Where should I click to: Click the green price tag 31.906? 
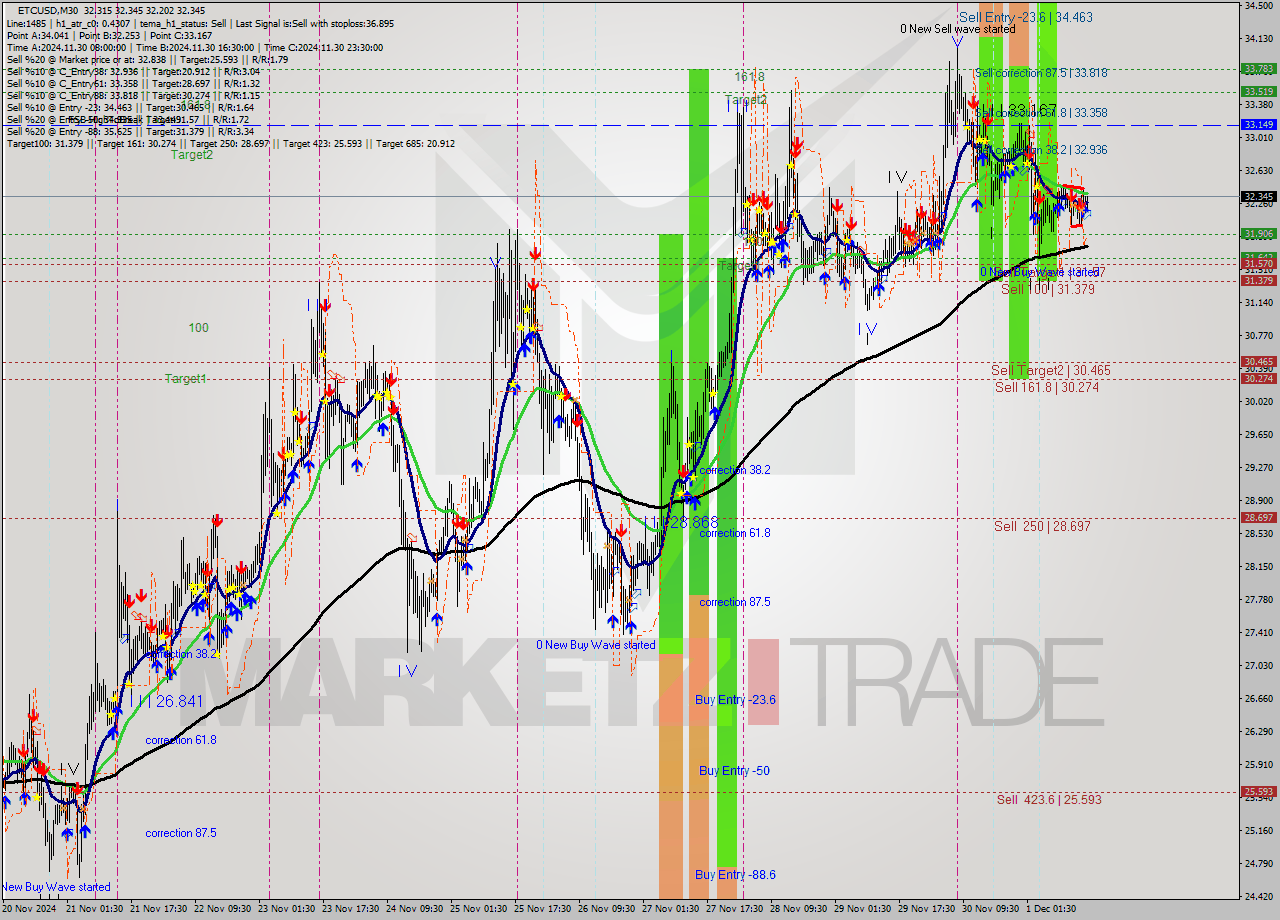pos(1257,234)
